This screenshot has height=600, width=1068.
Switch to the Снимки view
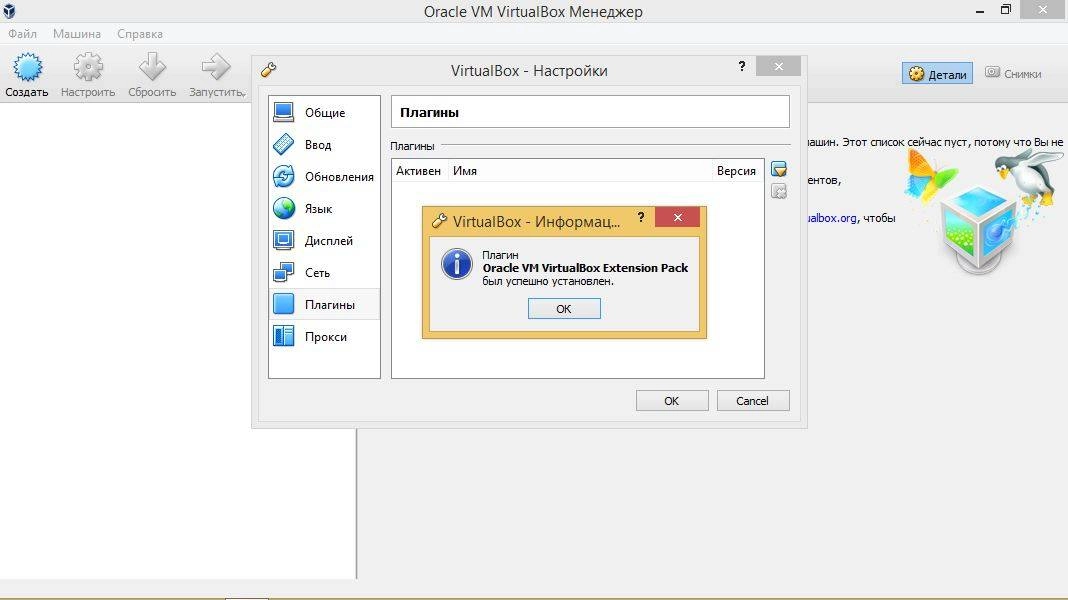tap(1014, 74)
